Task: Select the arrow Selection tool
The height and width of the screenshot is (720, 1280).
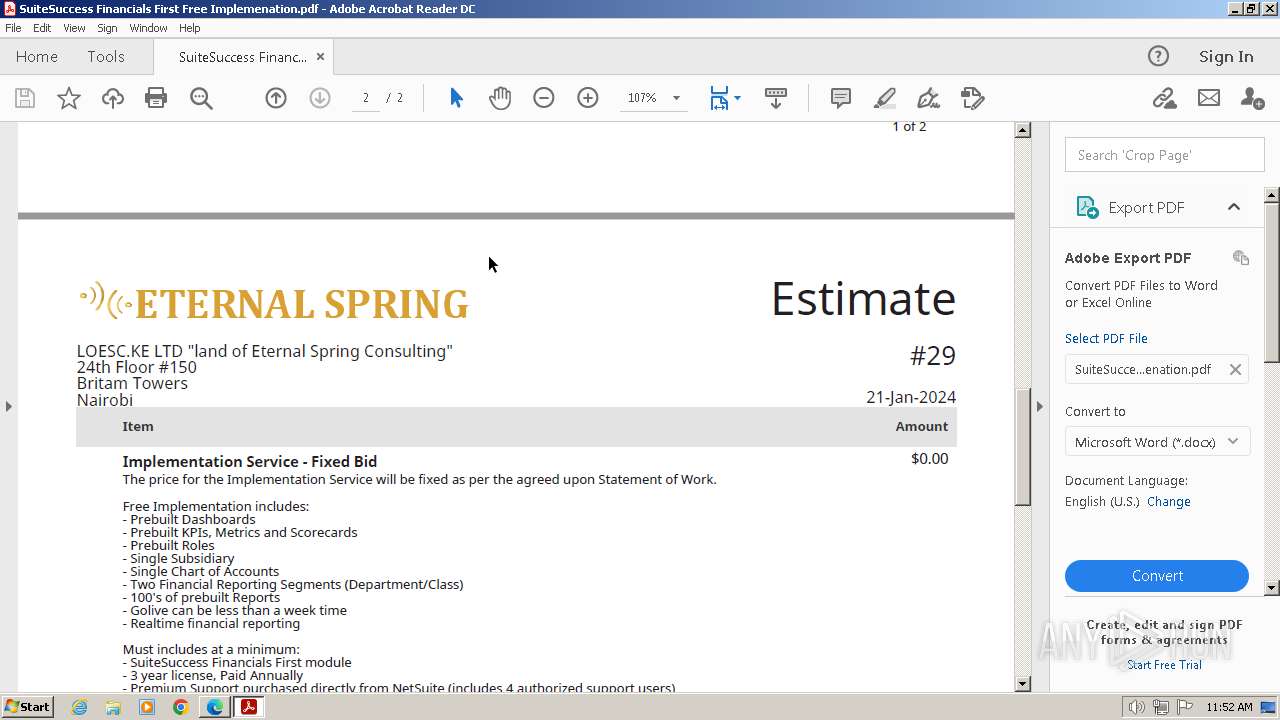Action: [456, 98]
